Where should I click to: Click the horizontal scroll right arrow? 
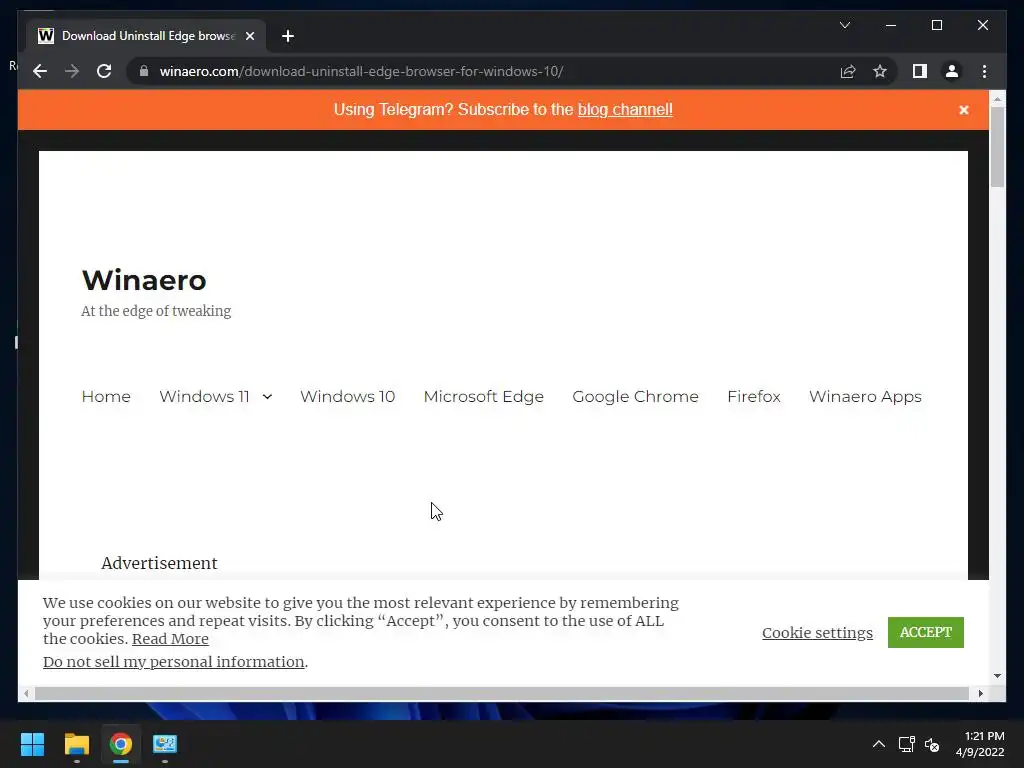pyautogui.click(x=980, y=694)
